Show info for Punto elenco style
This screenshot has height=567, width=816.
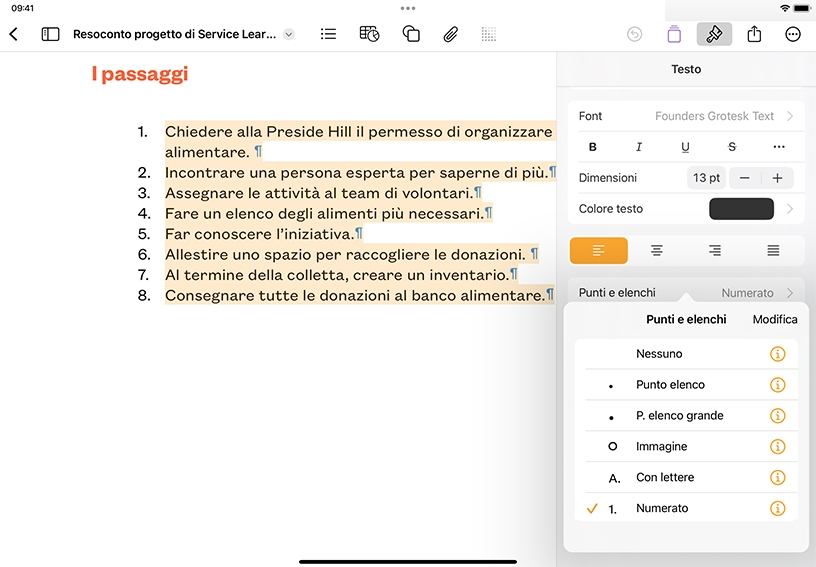click(777, 385)
